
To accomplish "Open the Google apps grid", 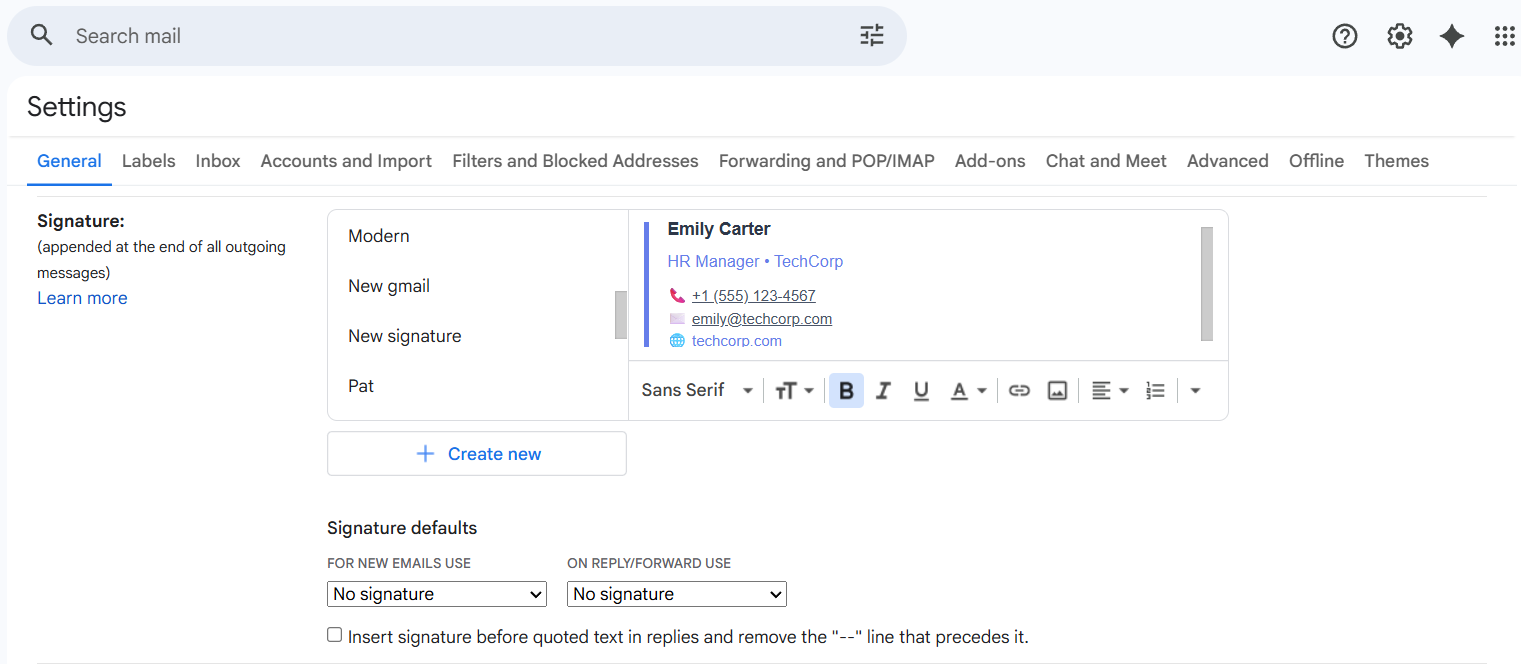I will 1504,35.
